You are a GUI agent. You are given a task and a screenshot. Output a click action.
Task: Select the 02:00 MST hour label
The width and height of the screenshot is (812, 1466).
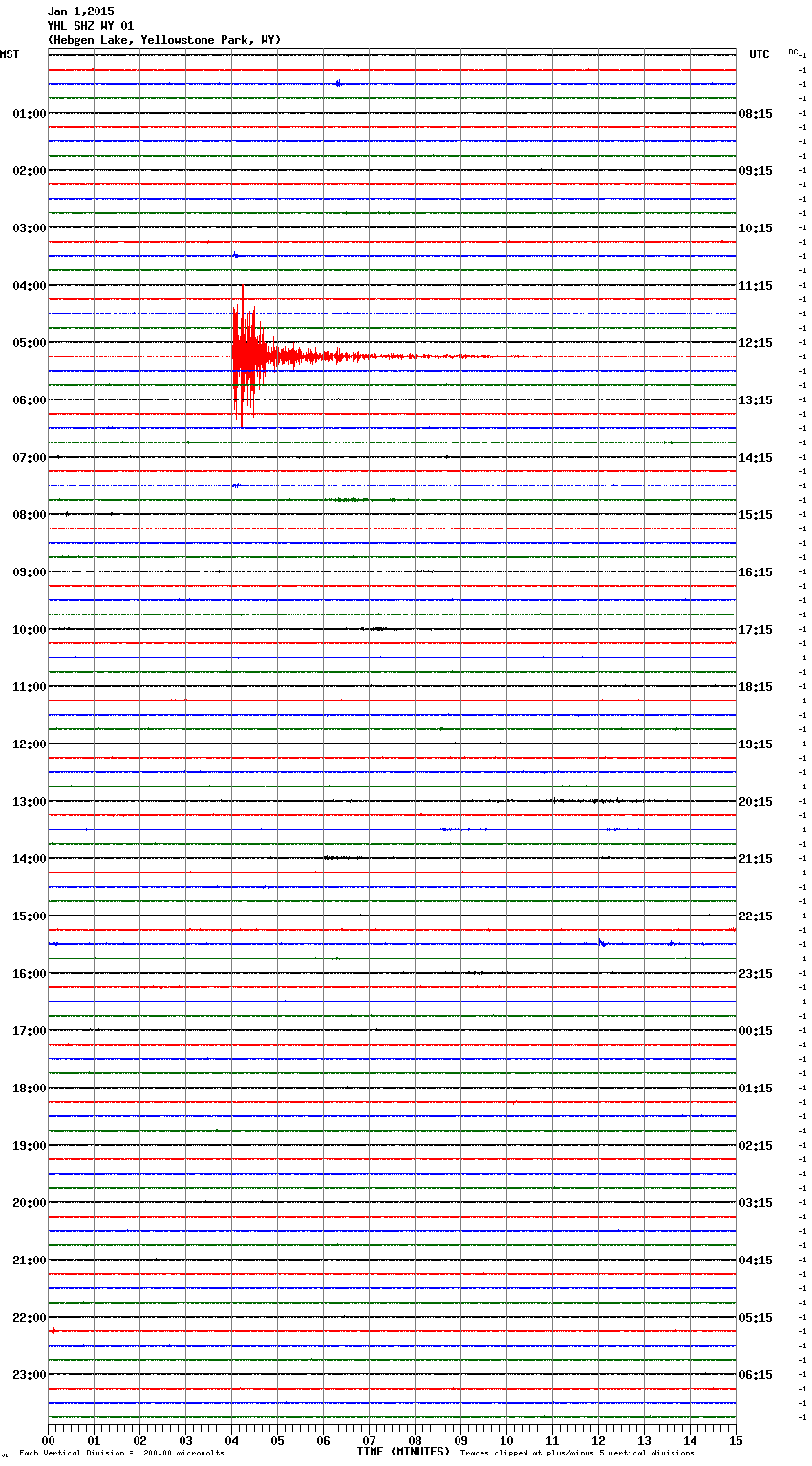(x=30, y=171)
